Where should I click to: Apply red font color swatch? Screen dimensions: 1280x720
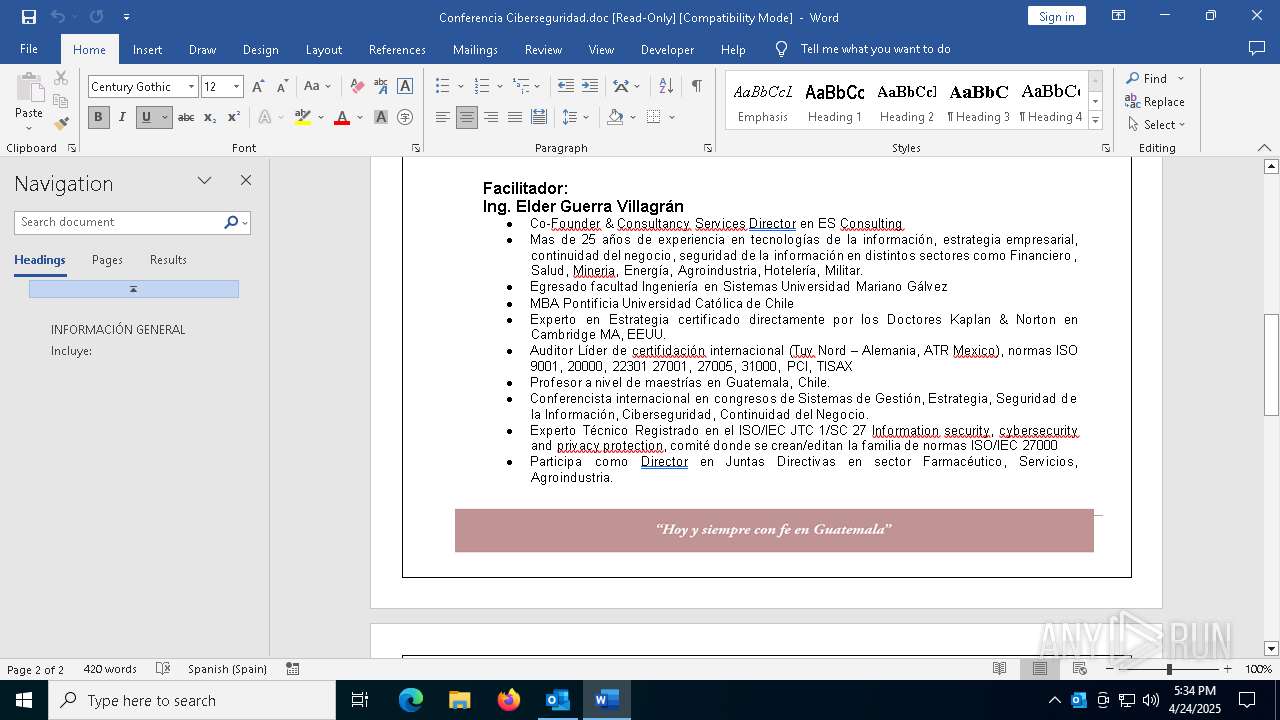342,117
